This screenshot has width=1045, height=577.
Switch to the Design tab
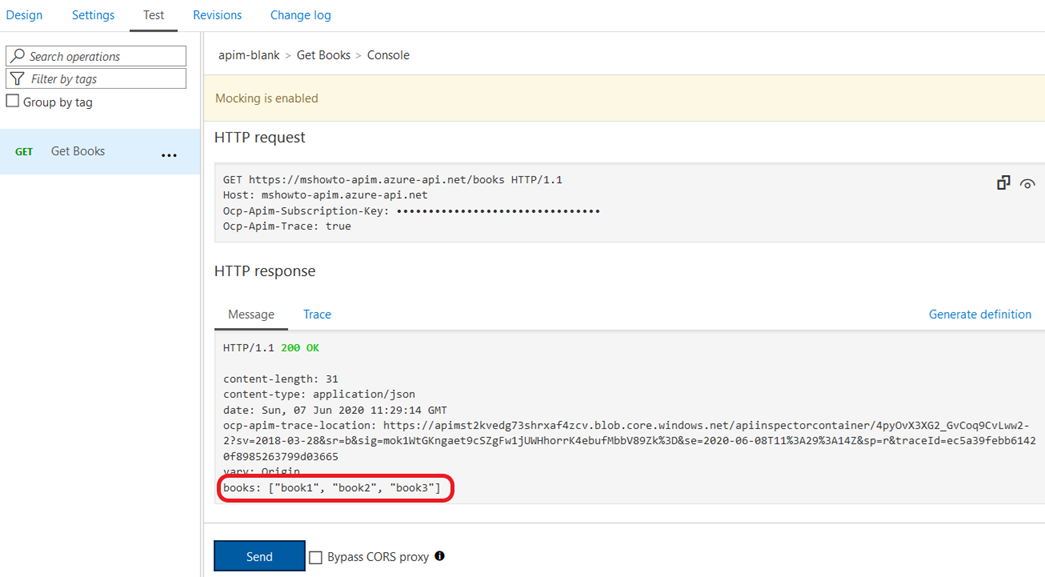click(24, 15)
